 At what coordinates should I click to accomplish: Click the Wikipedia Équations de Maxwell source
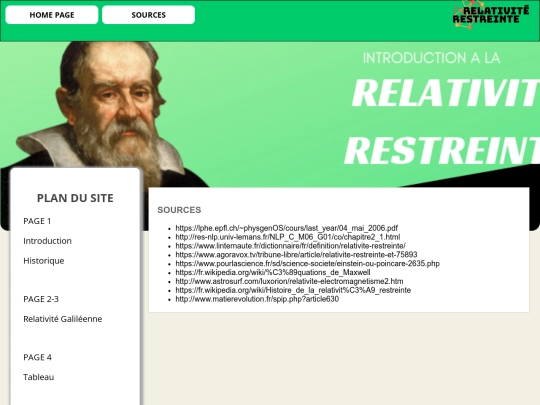point(273,272)
